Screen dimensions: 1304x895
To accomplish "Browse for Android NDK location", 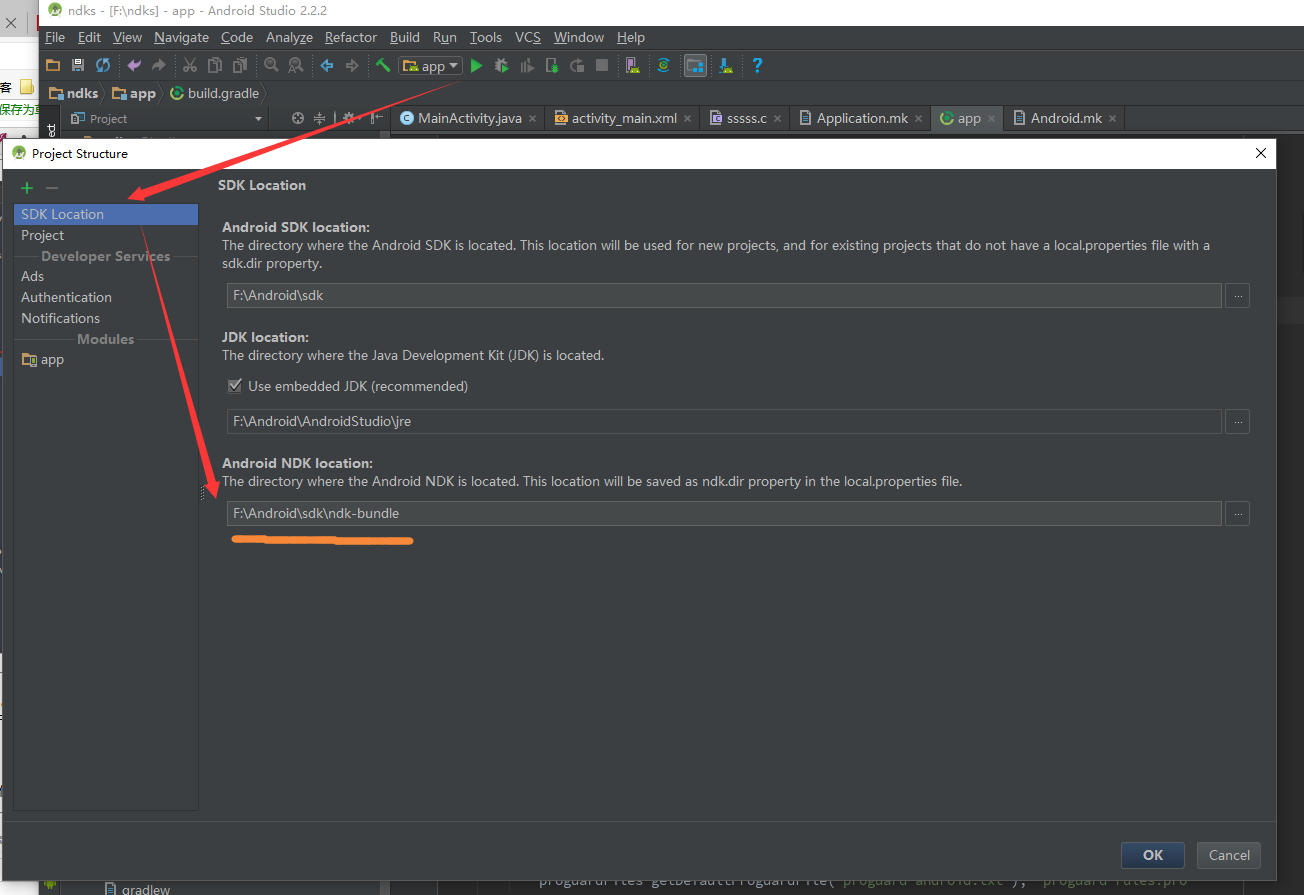I will click(x=1238, y=514).
